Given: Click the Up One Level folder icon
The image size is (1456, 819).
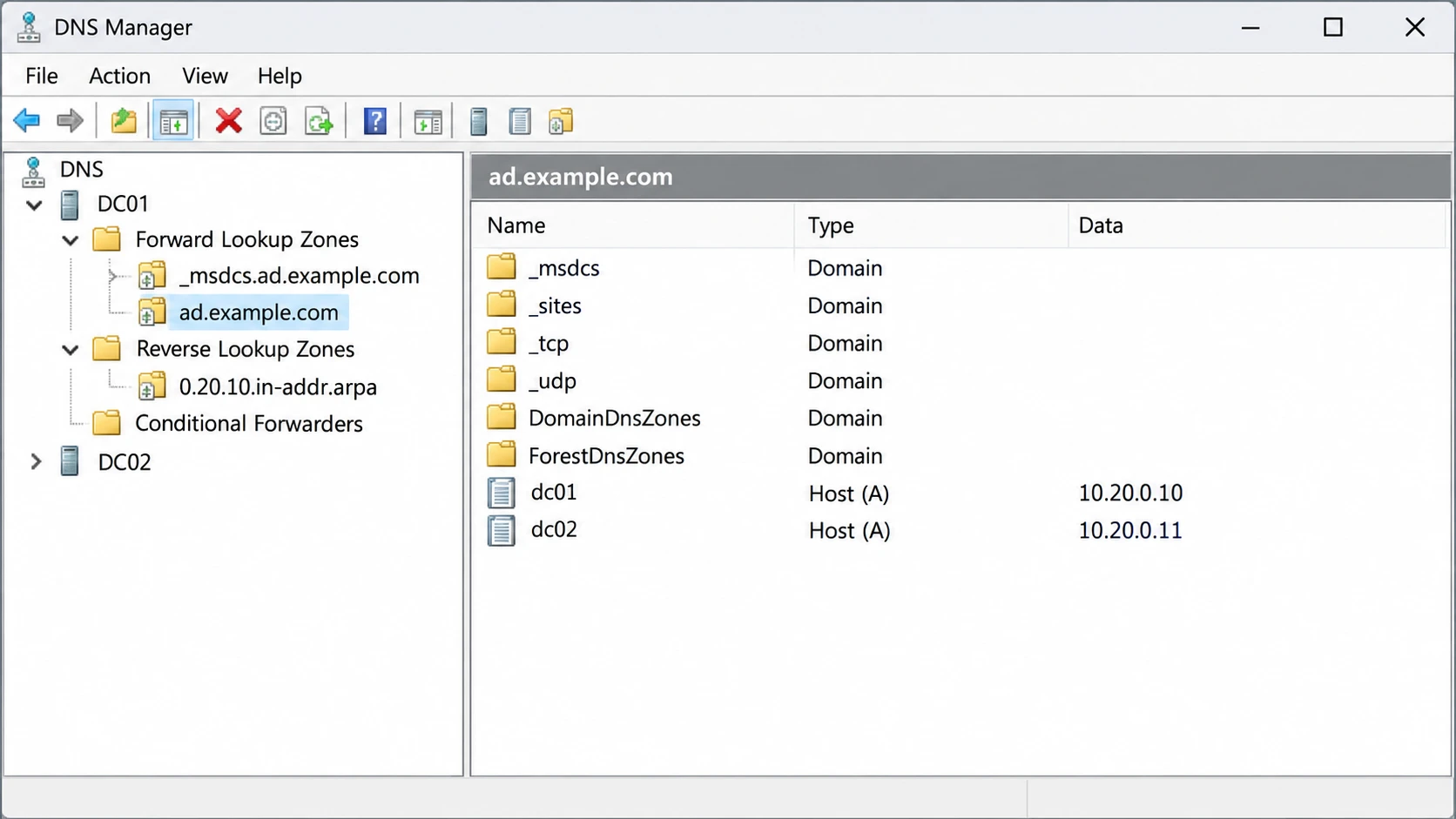Looking at the screenshot, I should [x=124, y=121].
